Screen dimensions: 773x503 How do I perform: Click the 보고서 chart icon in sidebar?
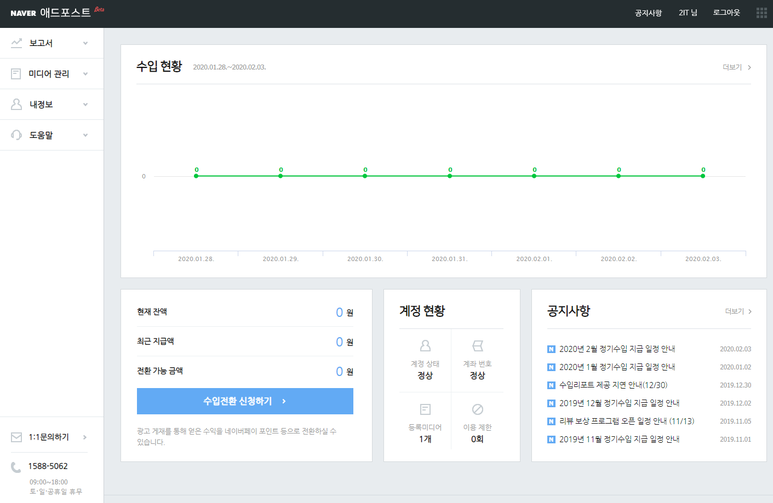pos(16,43)
